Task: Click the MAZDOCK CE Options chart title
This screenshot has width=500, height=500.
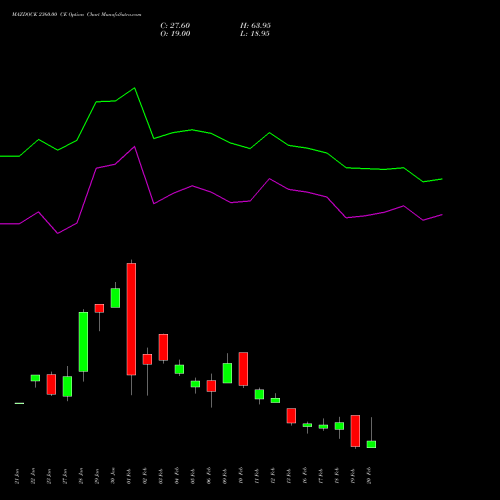Action: pyautogui.click(x=77, y=15)
